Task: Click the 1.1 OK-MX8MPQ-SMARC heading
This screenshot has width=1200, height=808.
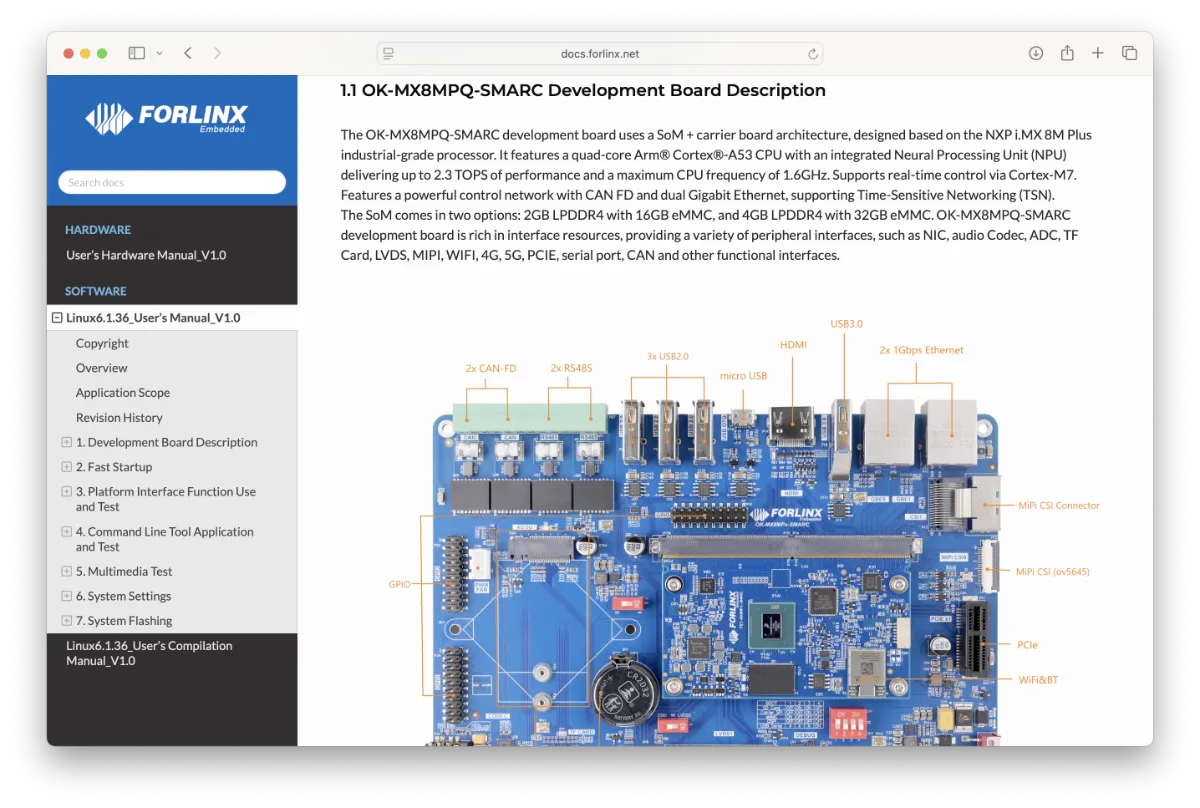Action: 583,90
